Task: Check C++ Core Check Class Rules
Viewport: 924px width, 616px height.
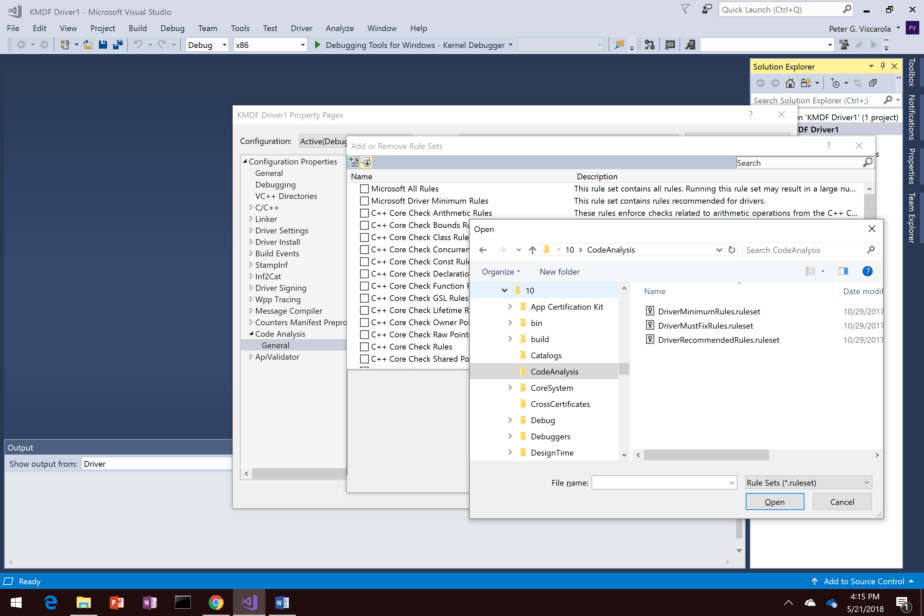Action: (x=364, y=236)
